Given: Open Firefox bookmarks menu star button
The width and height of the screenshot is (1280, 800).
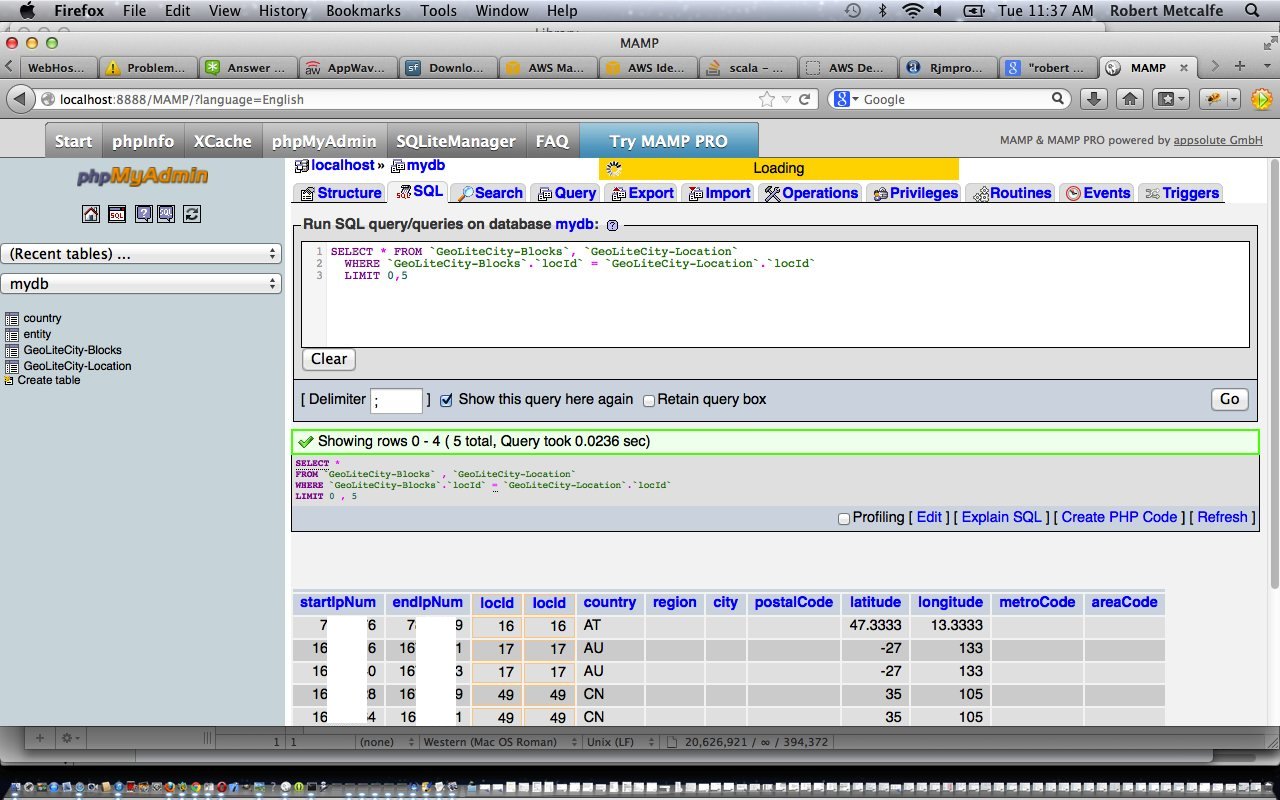Looking at the screenshot, I should [1171, 99].
